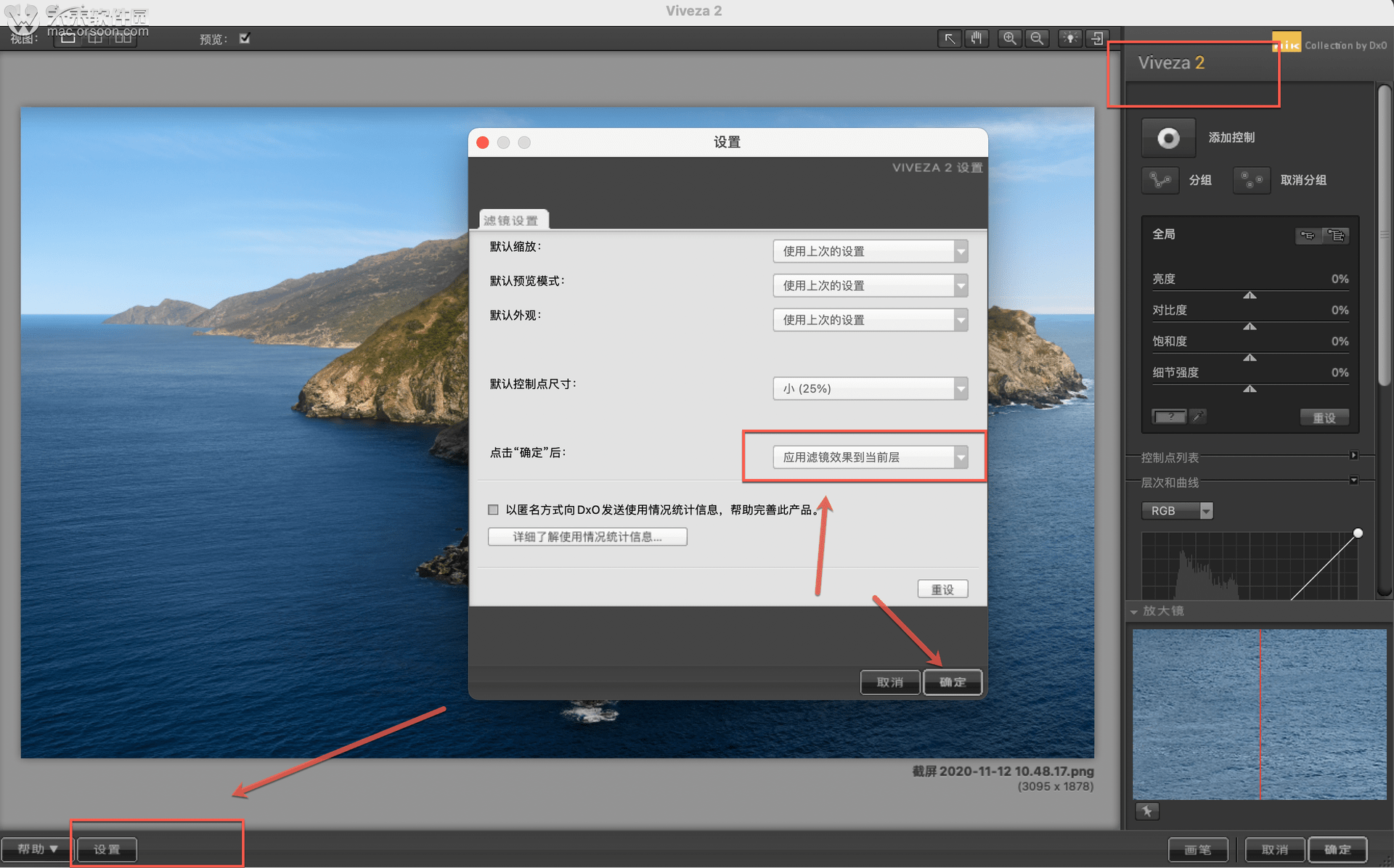The height and width of the screenshot is (868, 1394).
Task: Expand the 控制点列表 section arrow
Action: [x=1353, y=455]
